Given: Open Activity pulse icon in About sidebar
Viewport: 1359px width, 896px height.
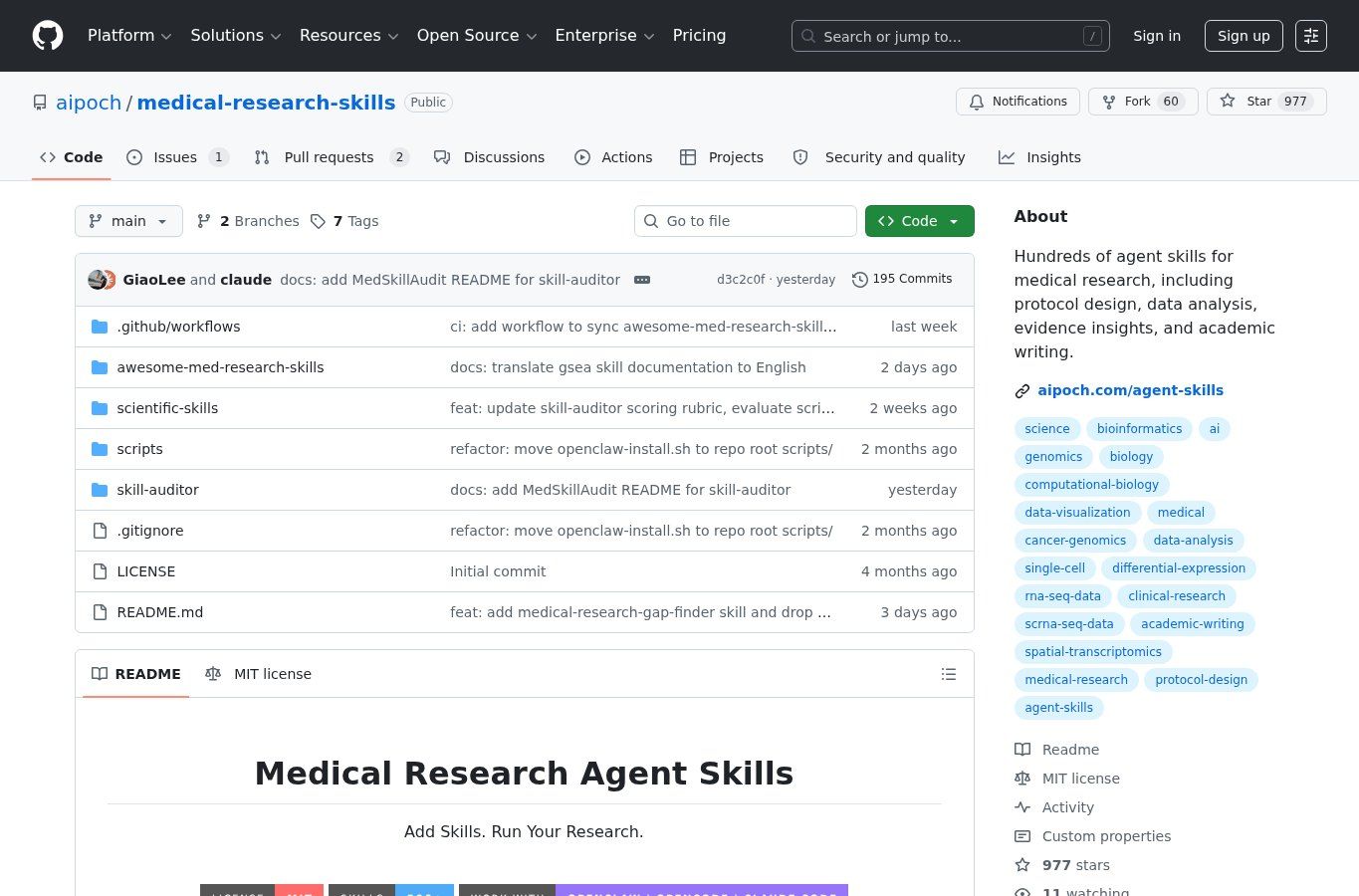Looking at the screenshot, I should pyautogui.click(x=1022, y=807).
